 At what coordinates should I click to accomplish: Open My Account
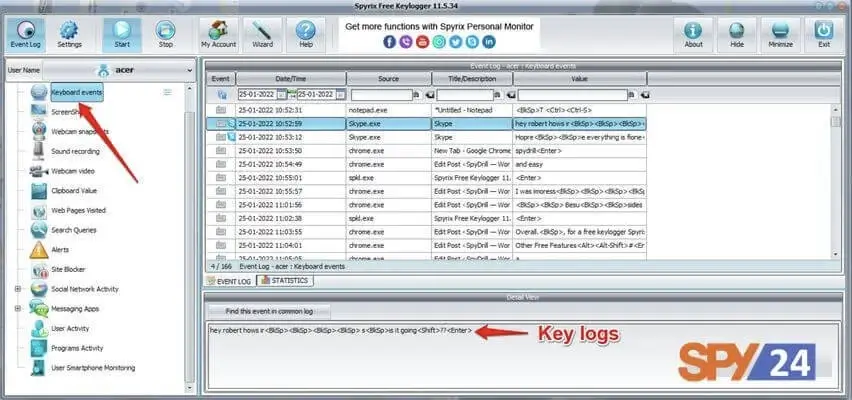pos(218,35)
